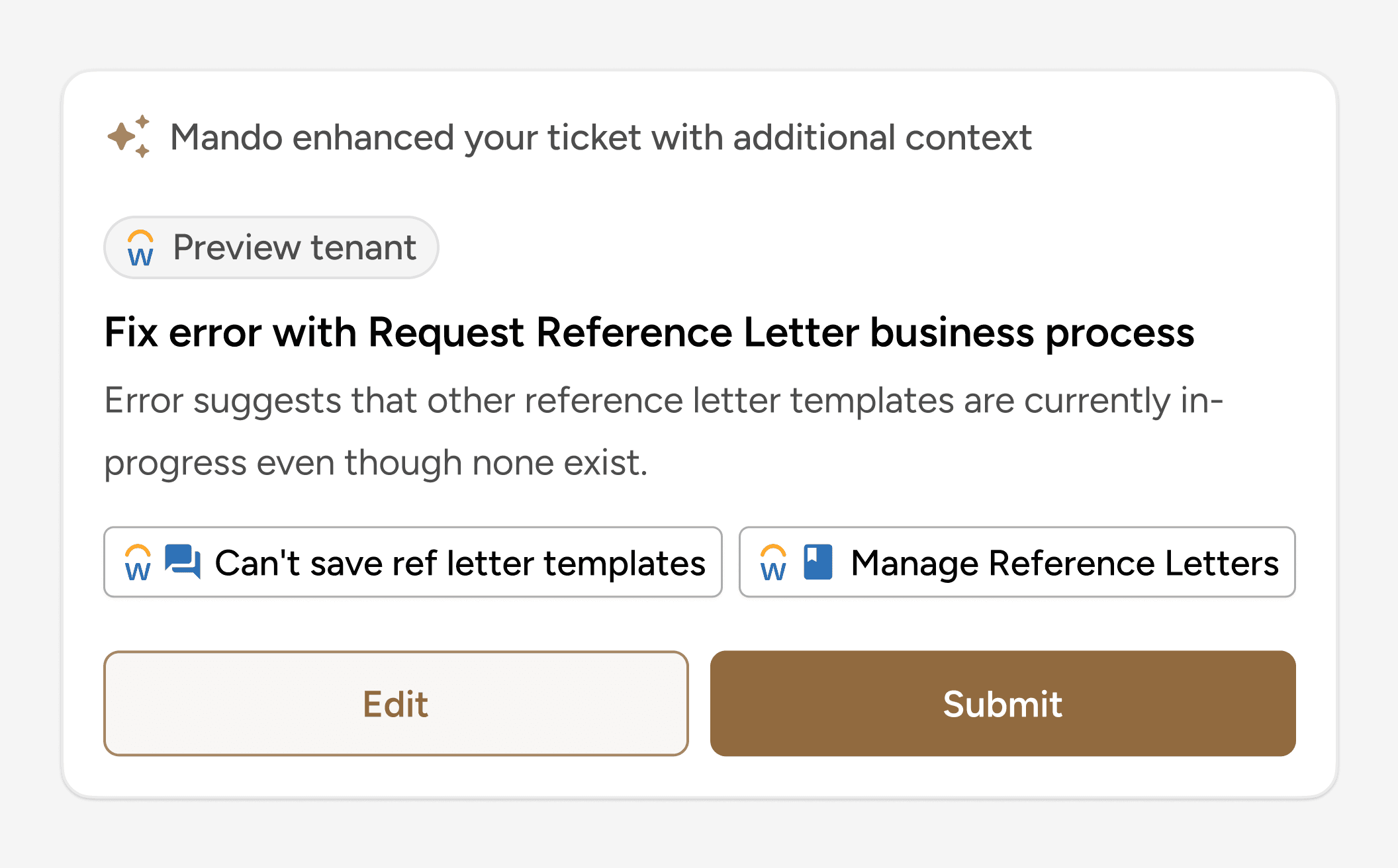
Task: Click the word "Letters" in the article chip
Action: 1221,563
